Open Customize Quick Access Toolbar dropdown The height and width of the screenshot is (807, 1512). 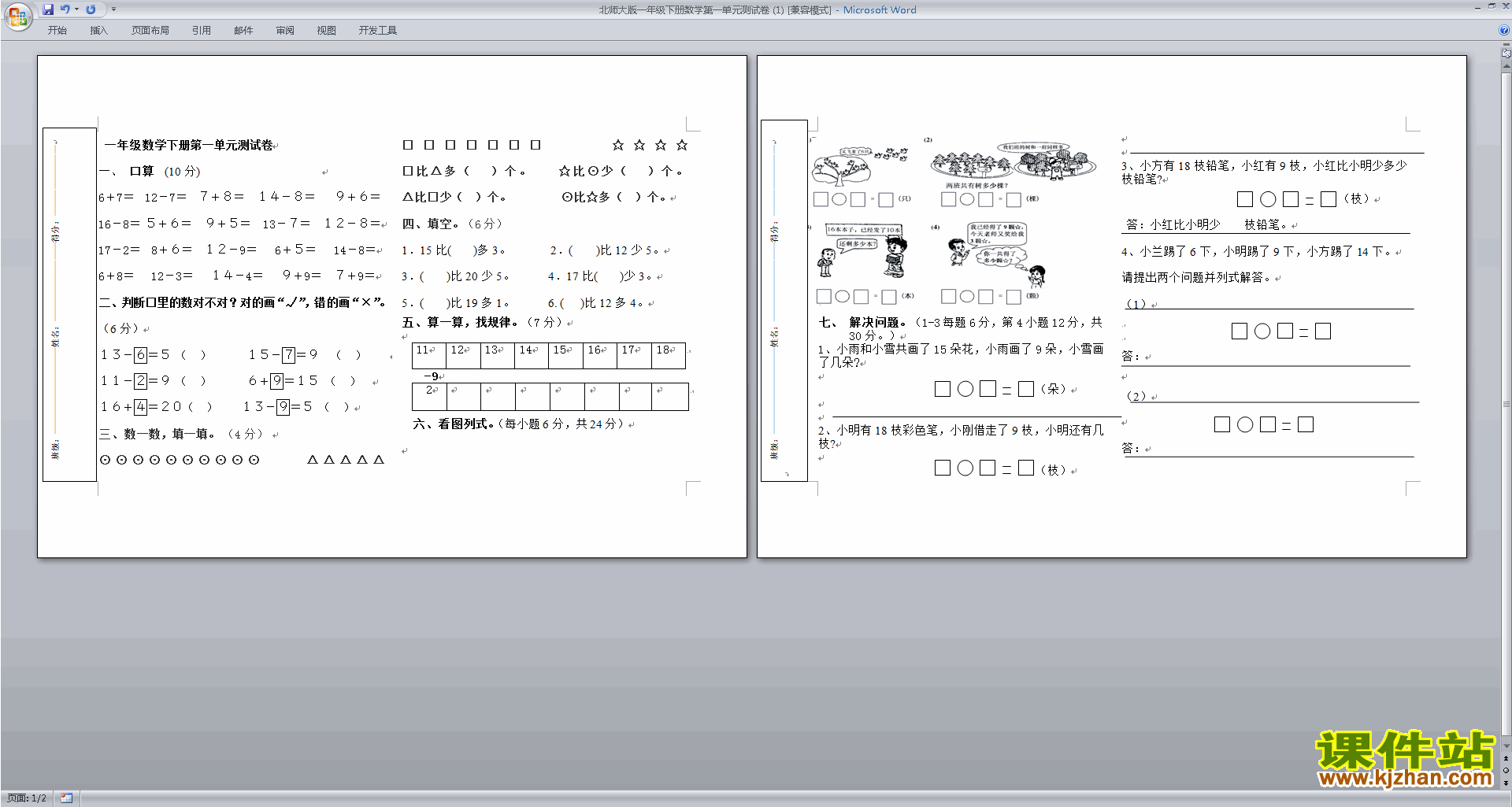[113, 9]
